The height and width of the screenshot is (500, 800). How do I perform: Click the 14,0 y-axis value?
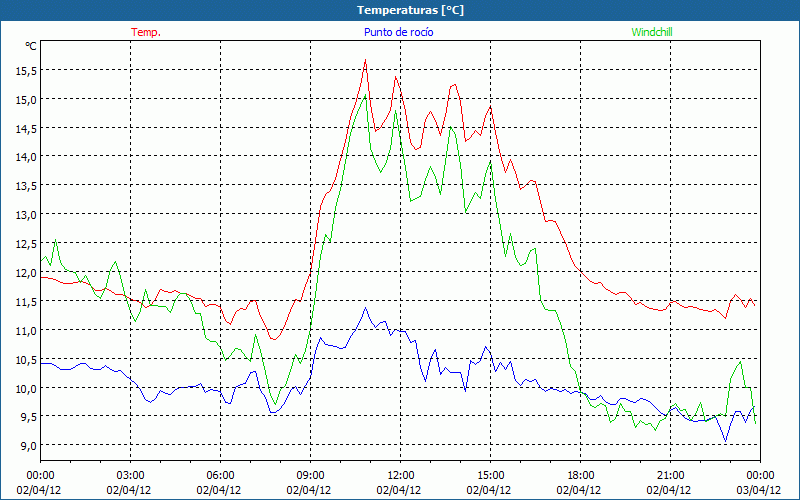coord(26,158)
